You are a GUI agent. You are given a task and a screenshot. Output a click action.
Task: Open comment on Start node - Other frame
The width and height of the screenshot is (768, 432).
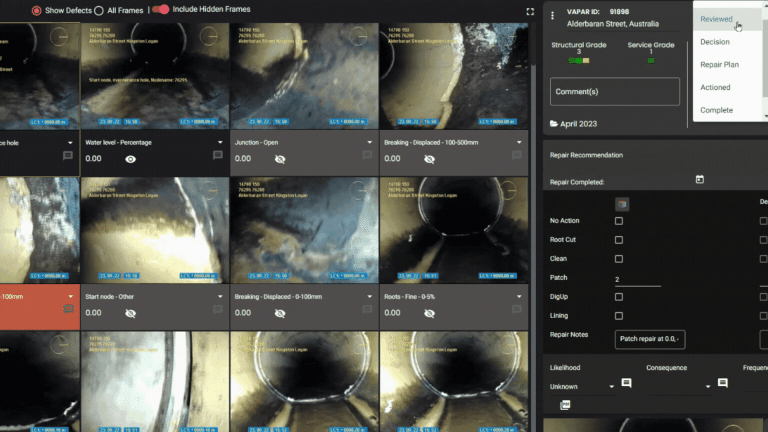tap(217, 310)
